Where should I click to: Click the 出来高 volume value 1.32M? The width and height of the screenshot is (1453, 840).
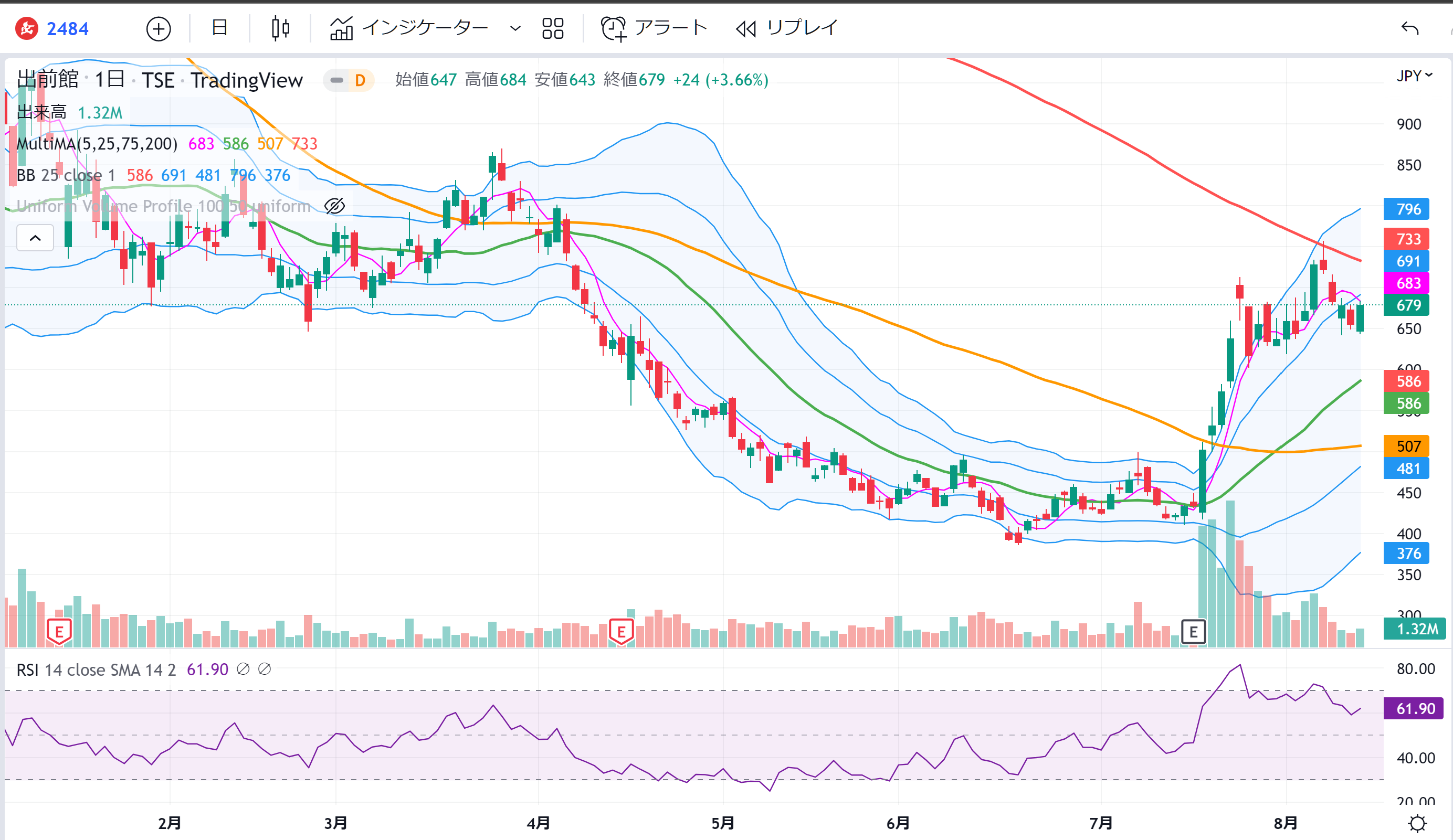pos(100,113)
